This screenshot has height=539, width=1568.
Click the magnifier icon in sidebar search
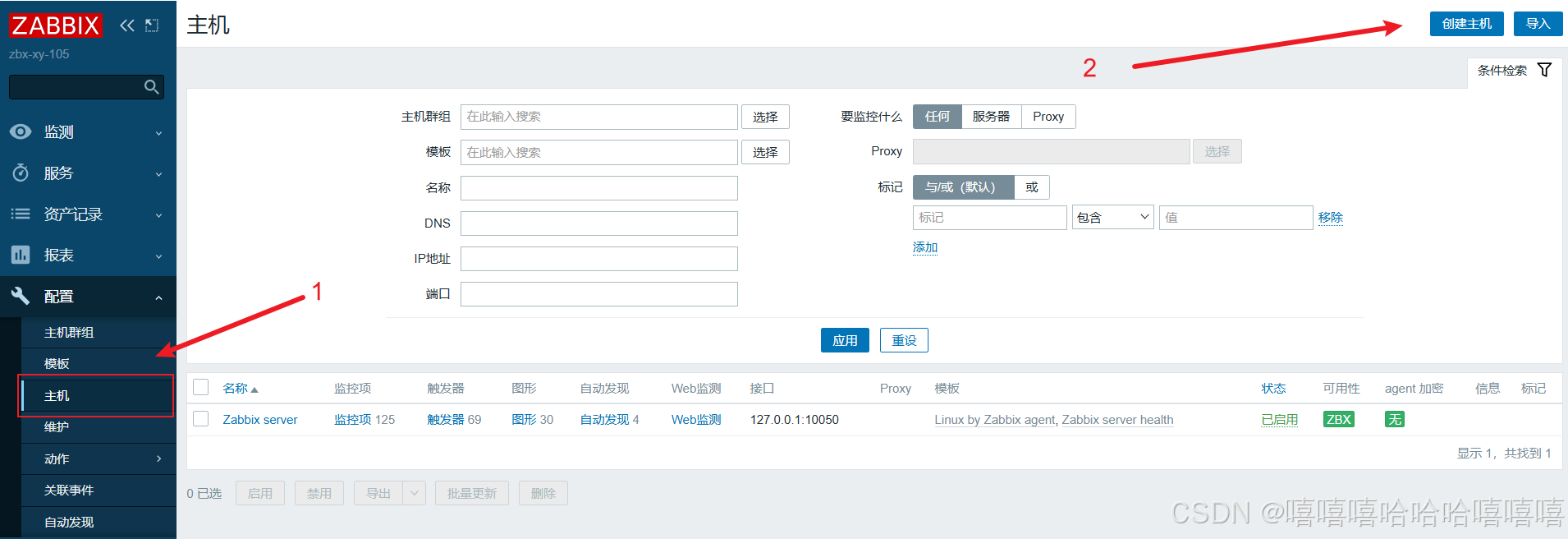151,87
